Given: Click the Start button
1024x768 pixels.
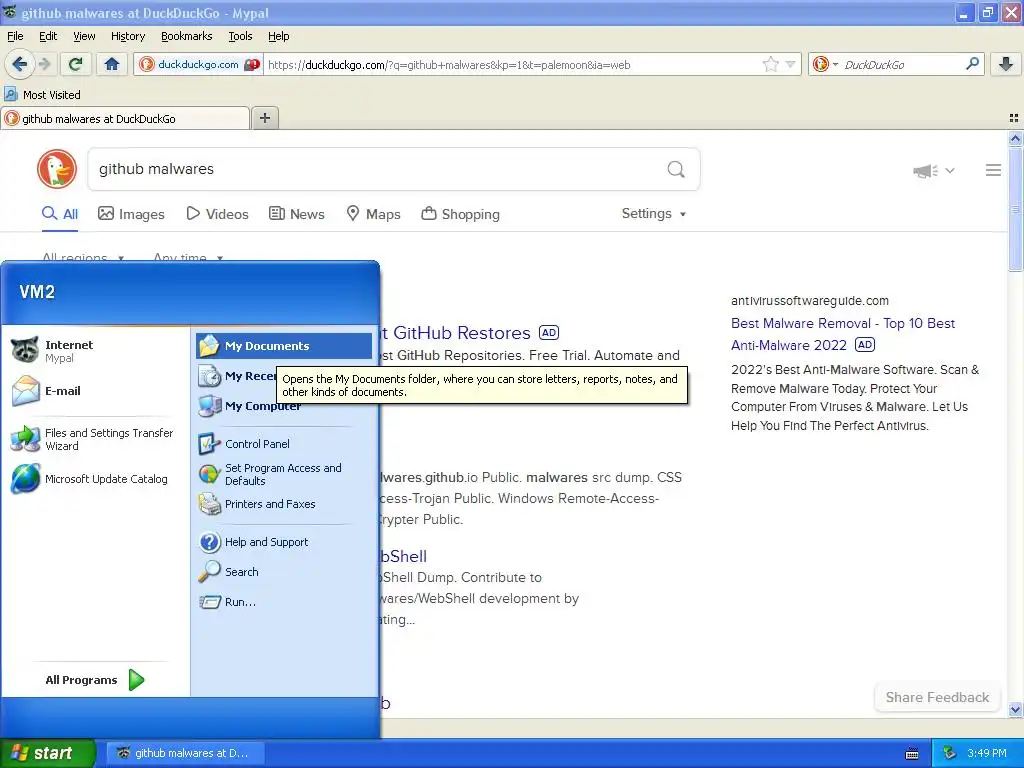Looking at the screenshot, I should (x=47, y=753).
